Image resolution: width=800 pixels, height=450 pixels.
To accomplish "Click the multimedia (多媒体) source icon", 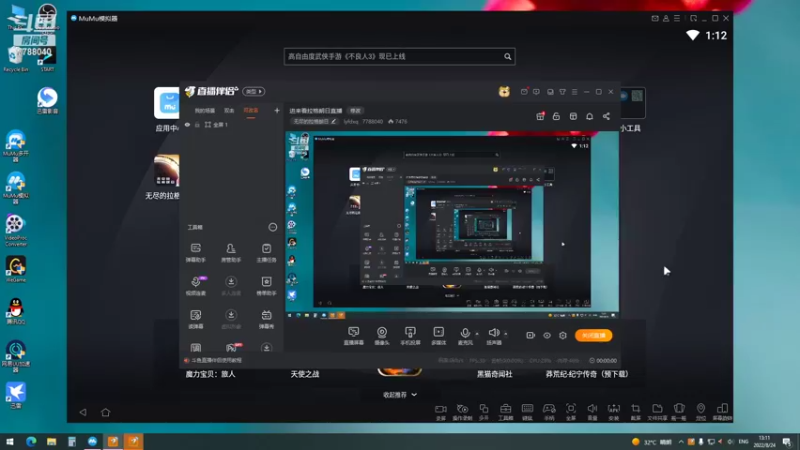I will (439, 332).
